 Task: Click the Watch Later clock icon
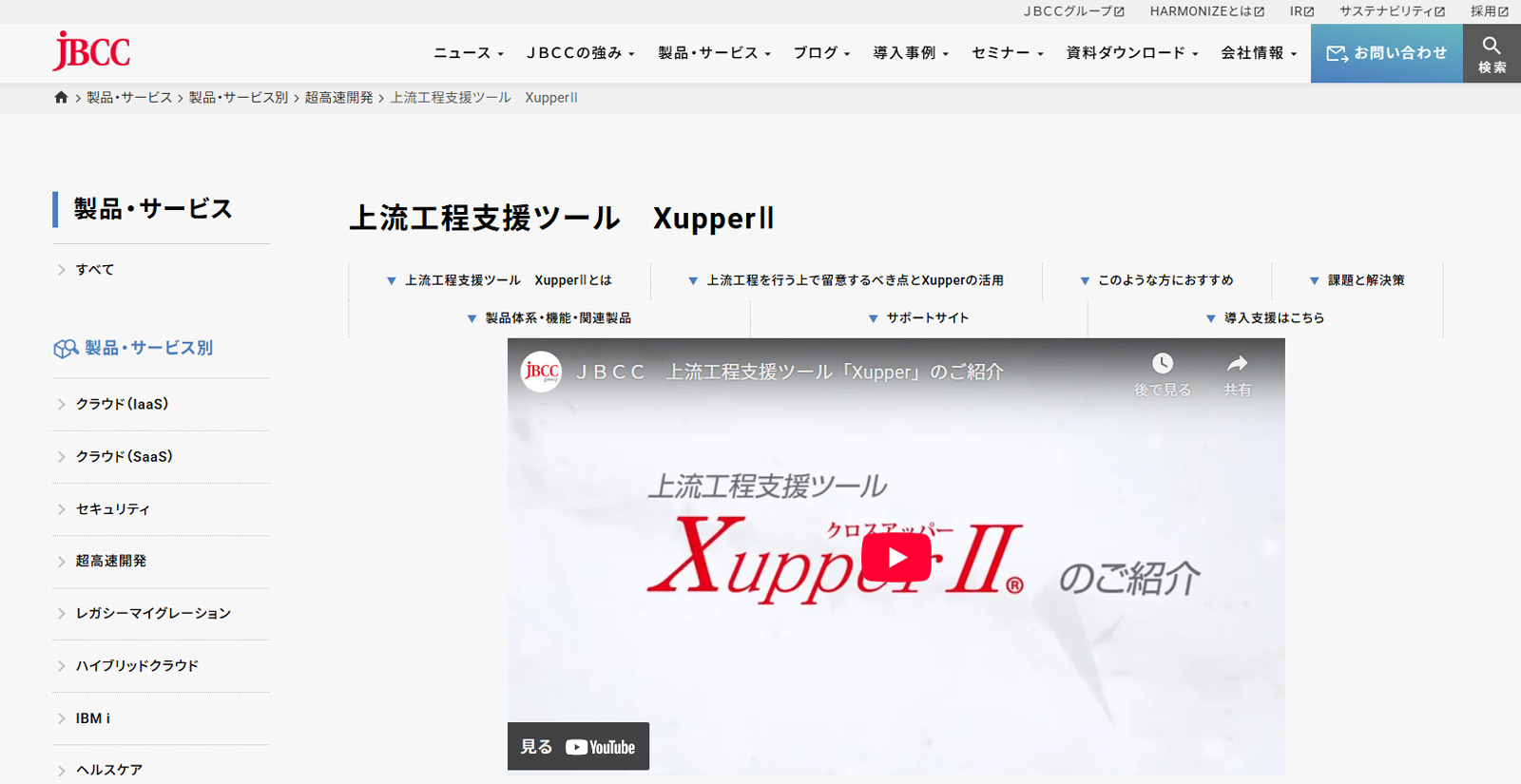point(1162,364)
